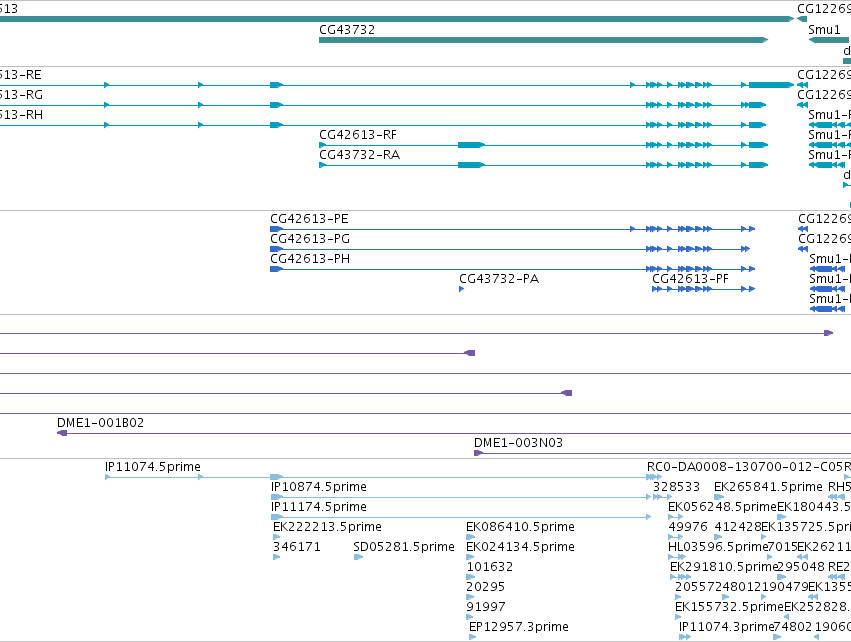The height and width of the screenshot is (642, 851).
Task: Open the EK086410.5prime EST label
Action: (x=520, y=527)
